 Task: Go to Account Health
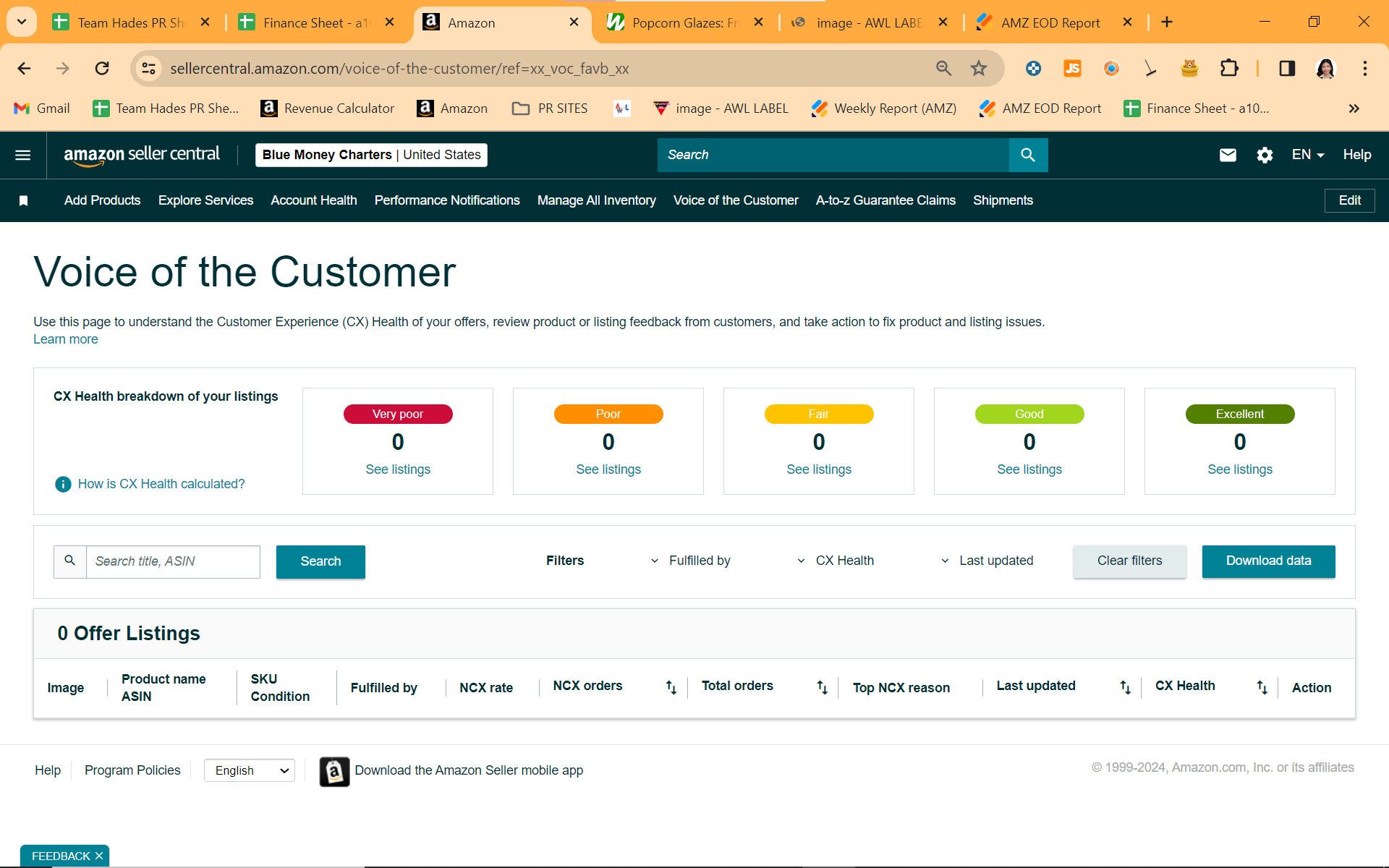click(314, 200)
